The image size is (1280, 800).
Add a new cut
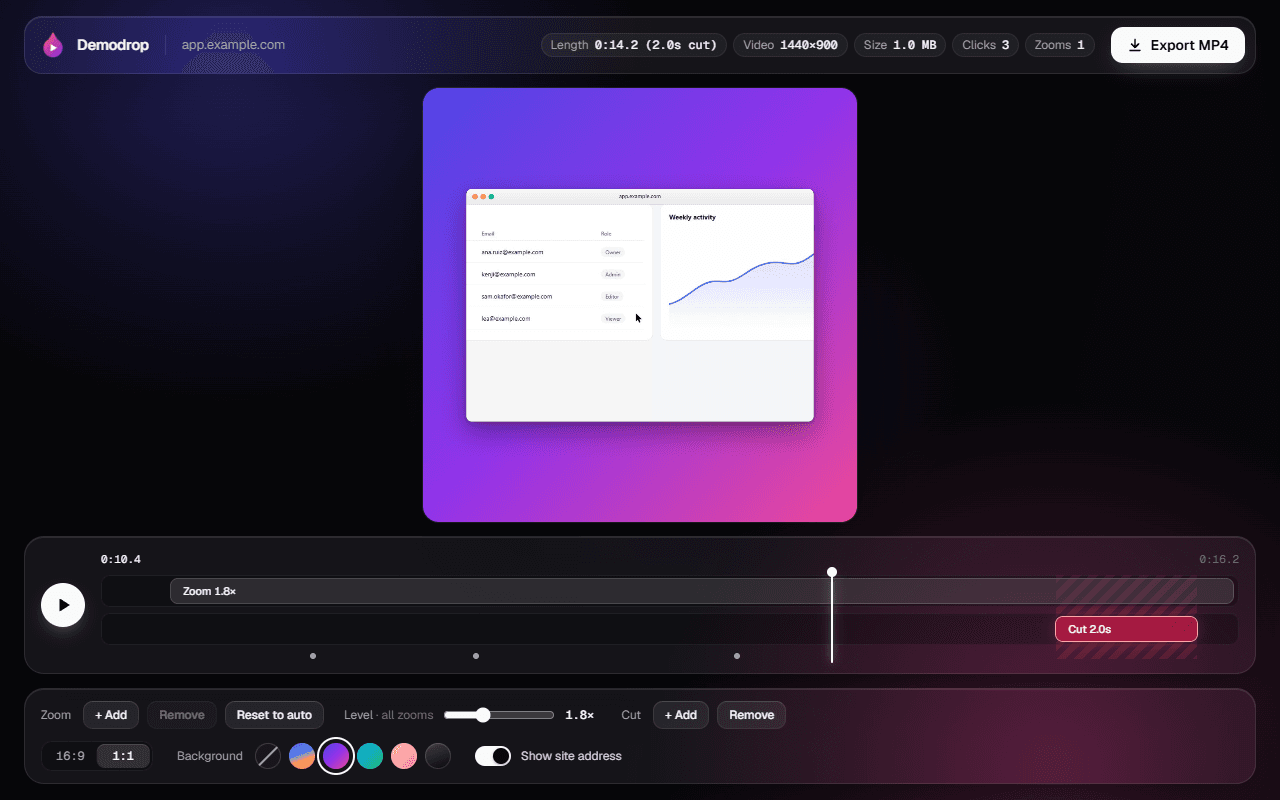pyautogui.click(x=681, y=715)
